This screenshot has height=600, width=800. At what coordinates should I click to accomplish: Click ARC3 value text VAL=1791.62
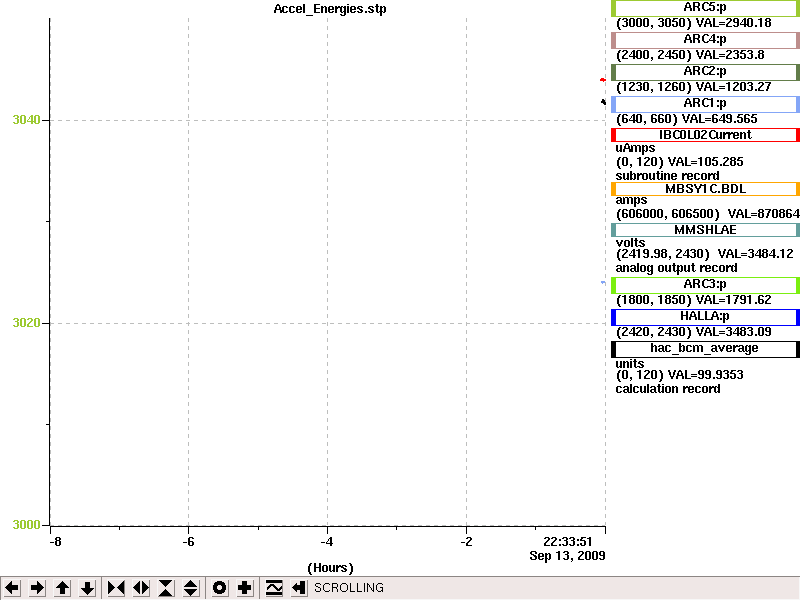click(734, 300)
